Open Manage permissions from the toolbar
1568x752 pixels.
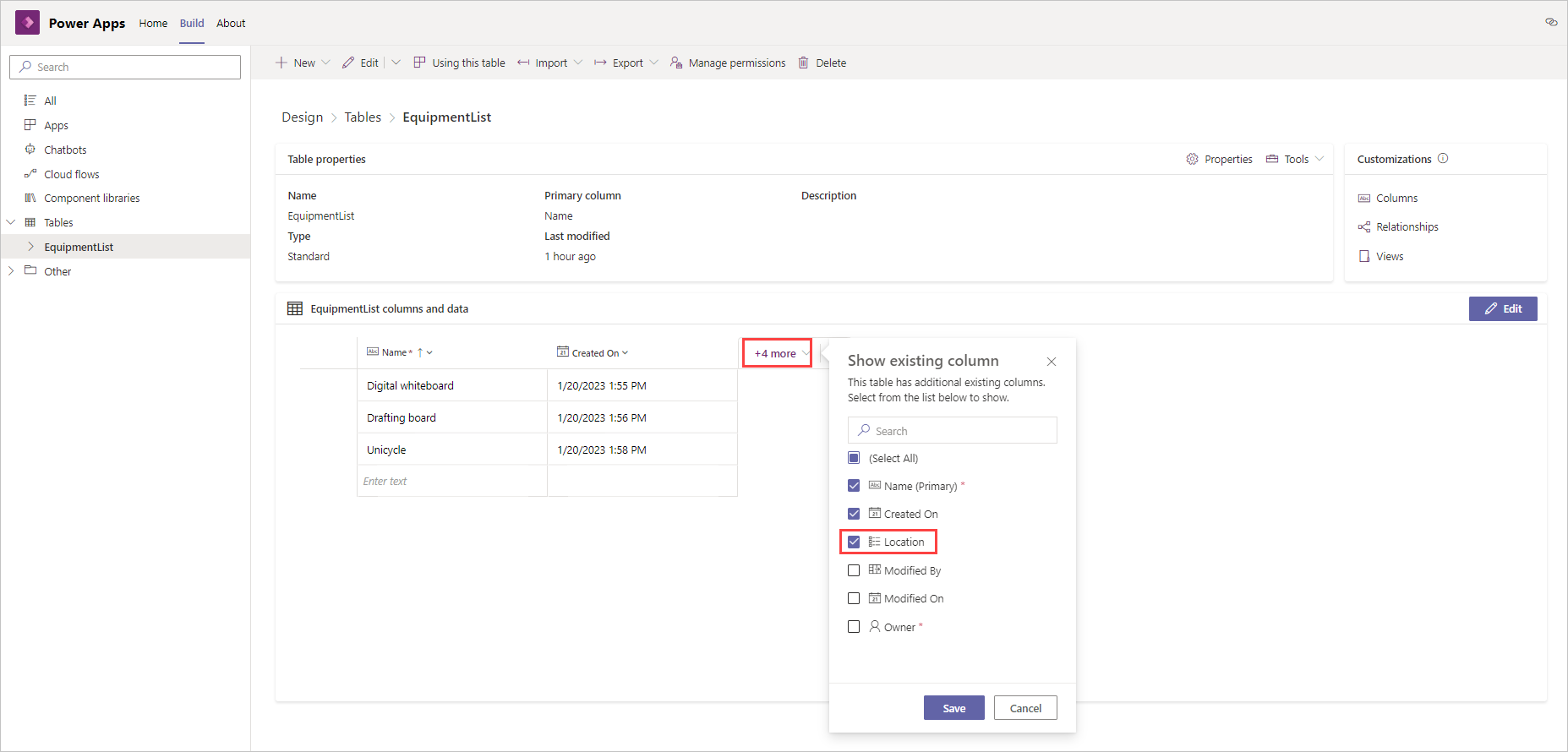click(x=728, y=63)
